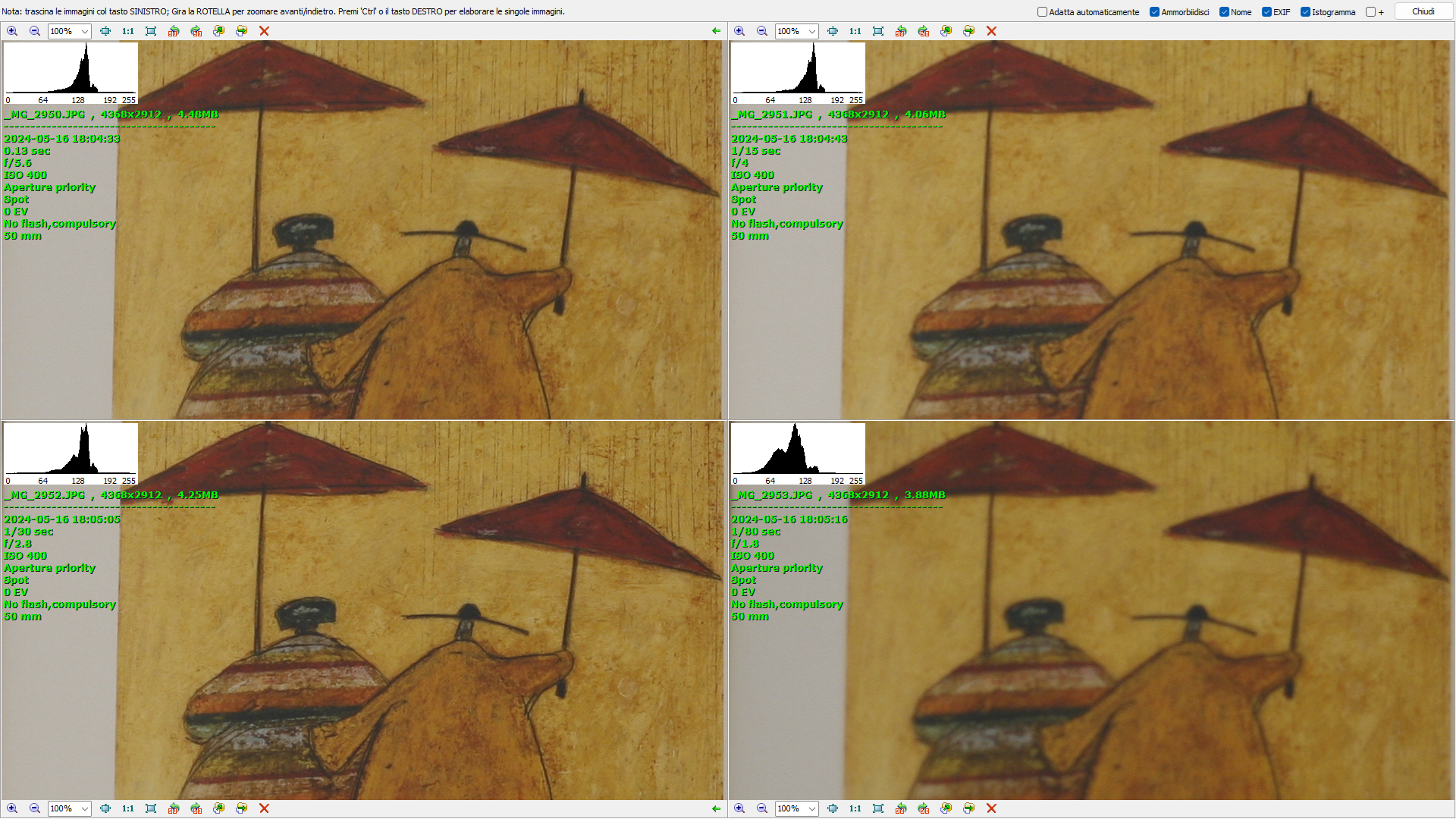Click green arrow in _MG_2952.JPG toolbar
The width and height of the screenshot is (1456, 819).
coord(717,808)
